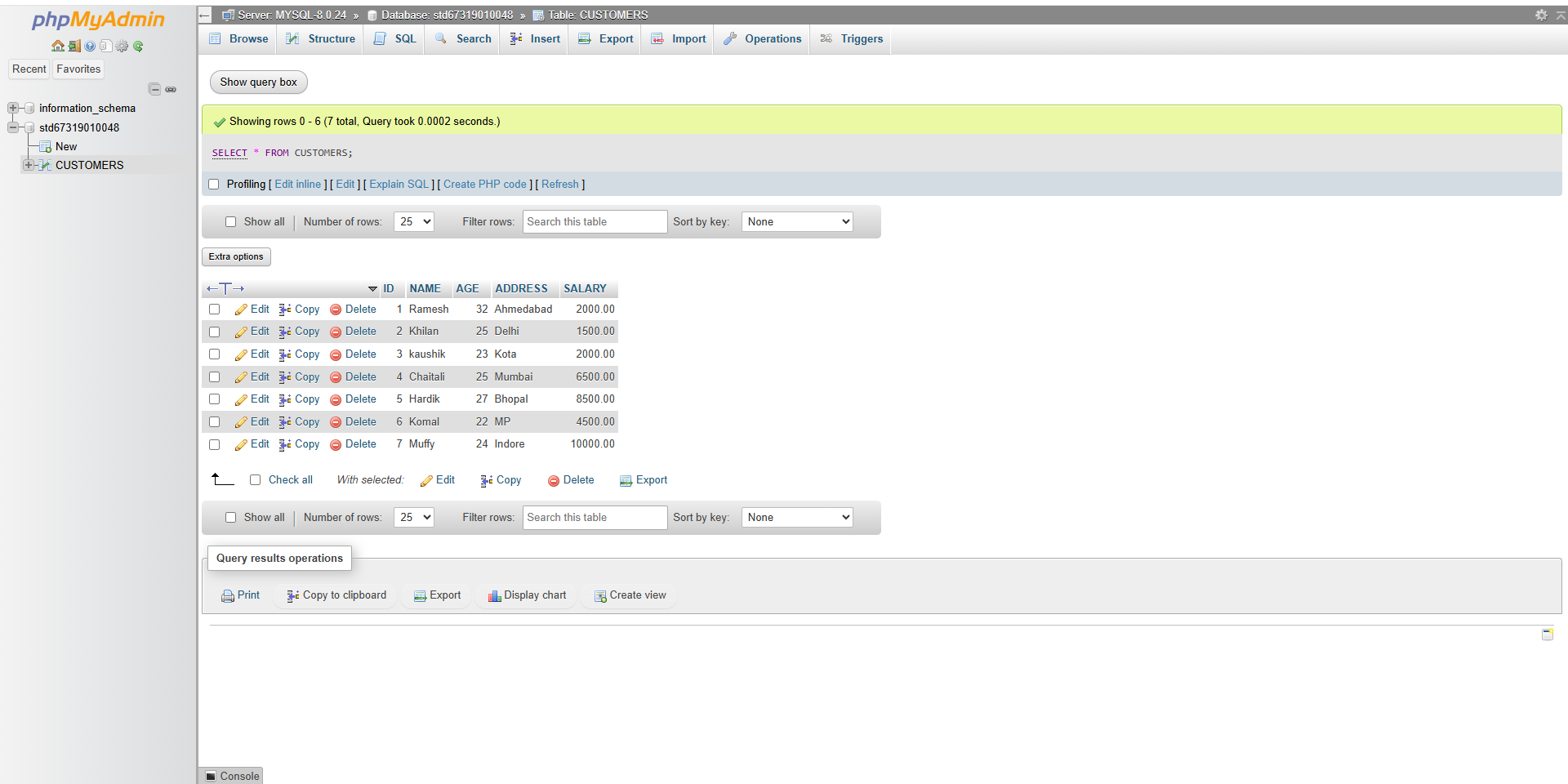Click the Home icon in the sidebar
Screen dimensions: 1568x784
58,47
